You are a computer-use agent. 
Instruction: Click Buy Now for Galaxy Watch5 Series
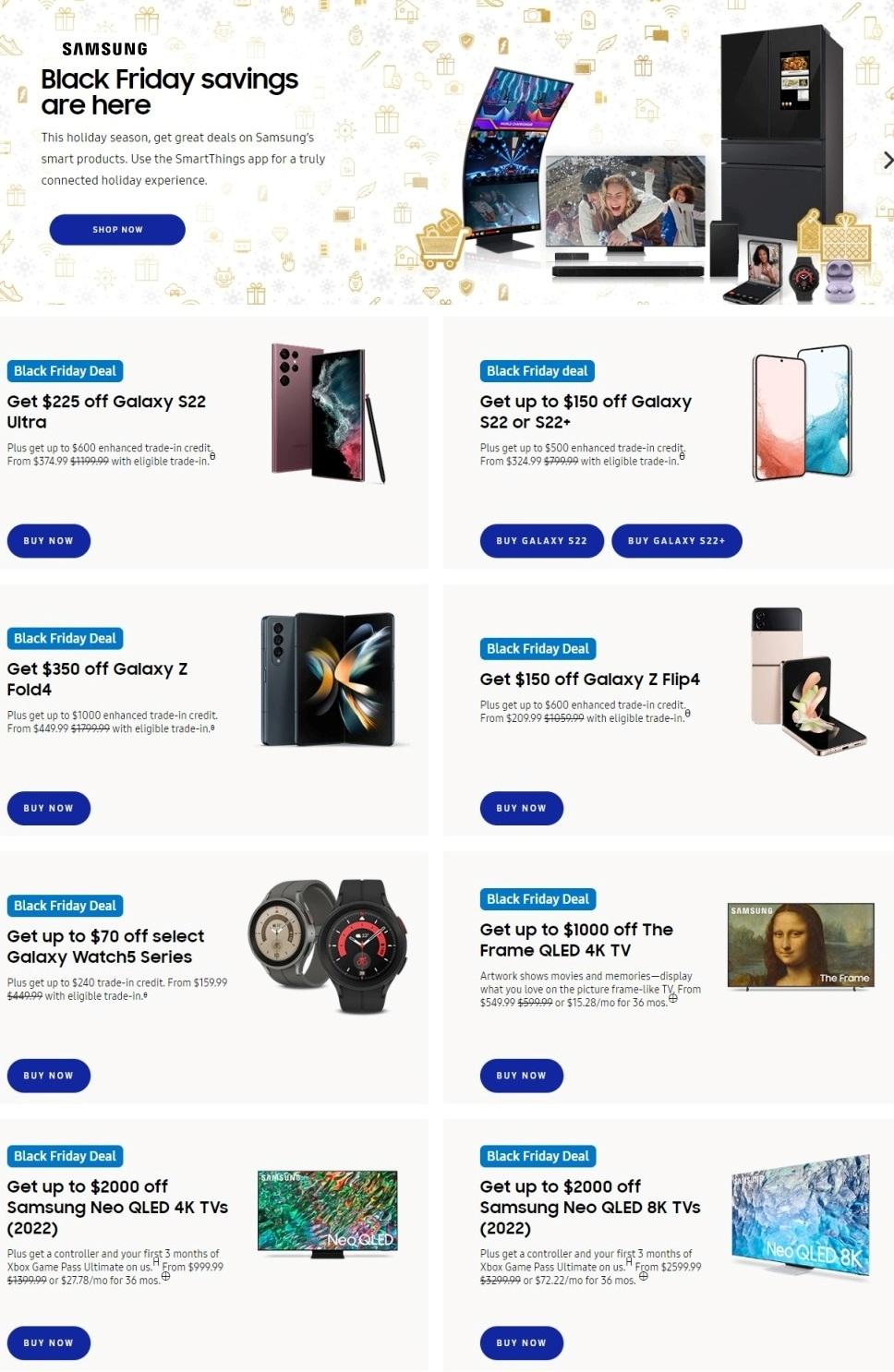coord(49,1076)
